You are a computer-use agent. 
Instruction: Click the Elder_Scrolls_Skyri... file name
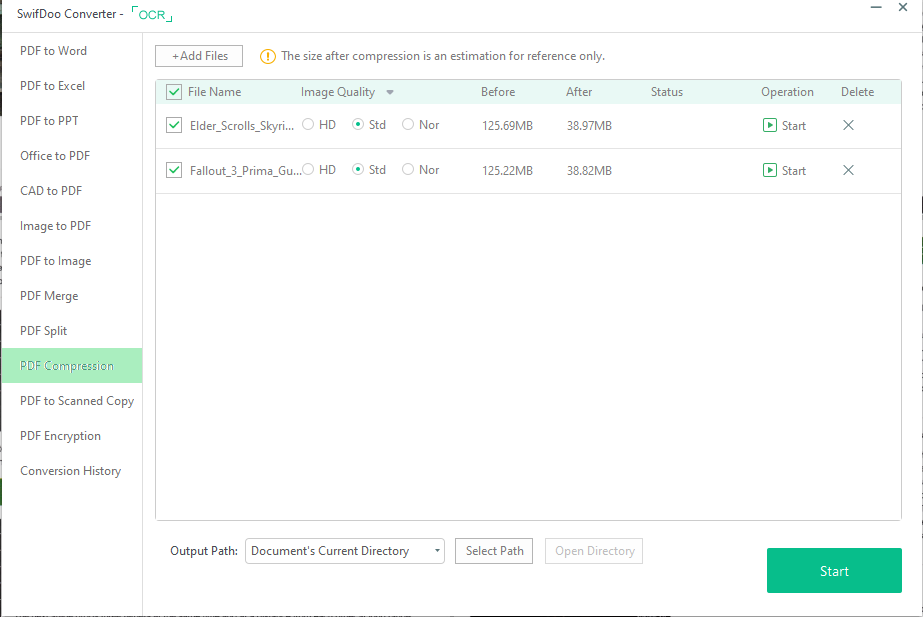[241, 125]
